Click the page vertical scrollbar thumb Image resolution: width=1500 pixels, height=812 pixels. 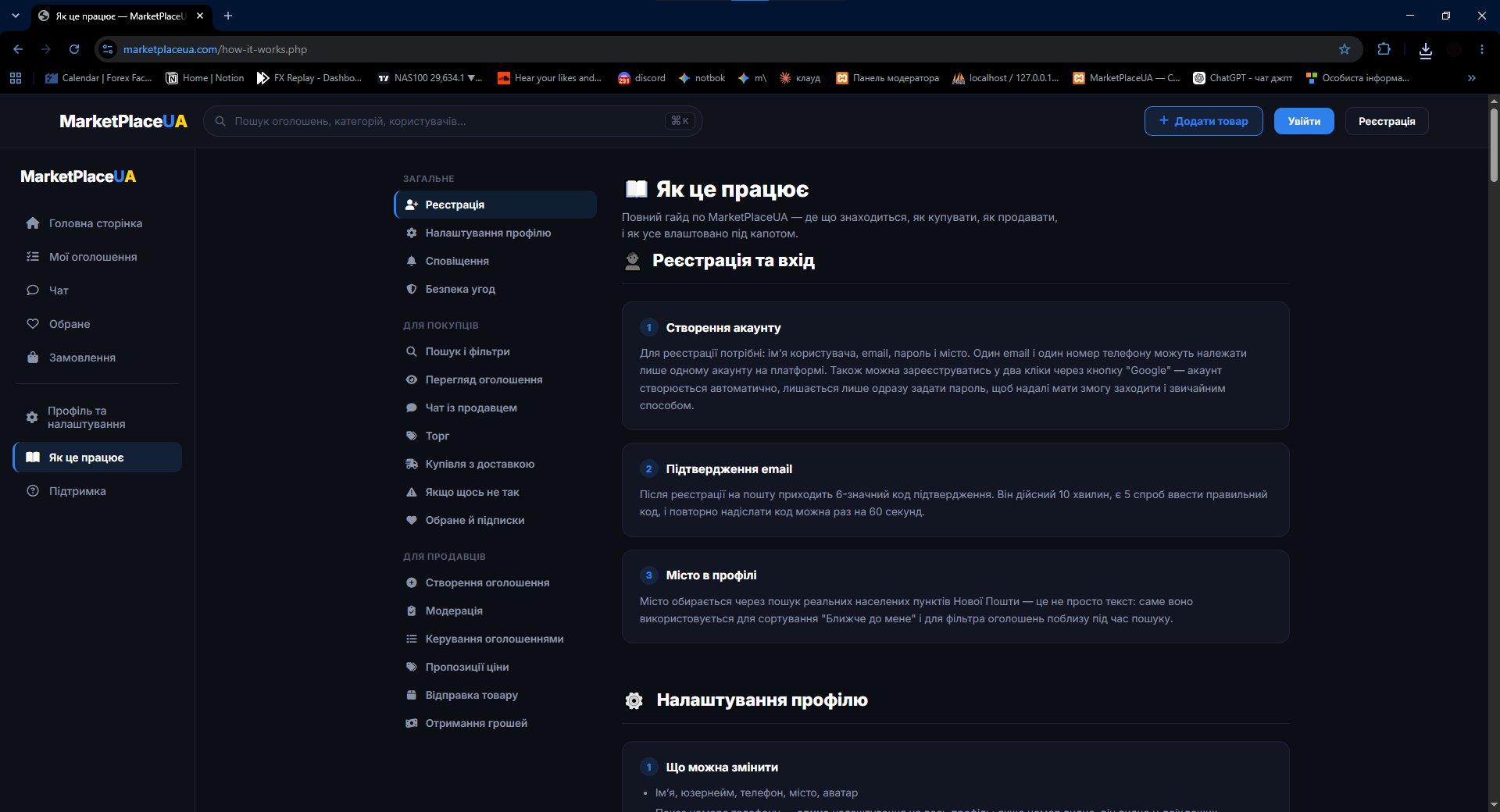(x=1494, y=144)
